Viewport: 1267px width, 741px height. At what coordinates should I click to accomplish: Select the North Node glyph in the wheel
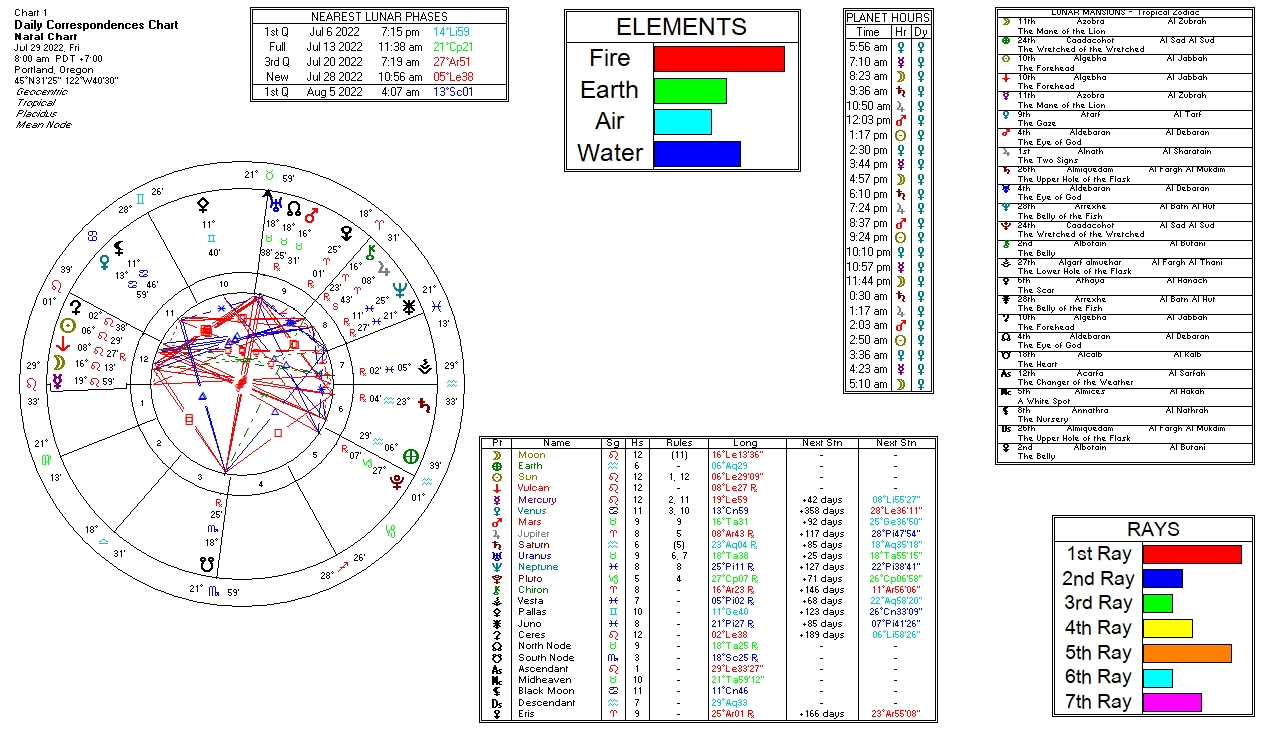[x=294, y=209]
